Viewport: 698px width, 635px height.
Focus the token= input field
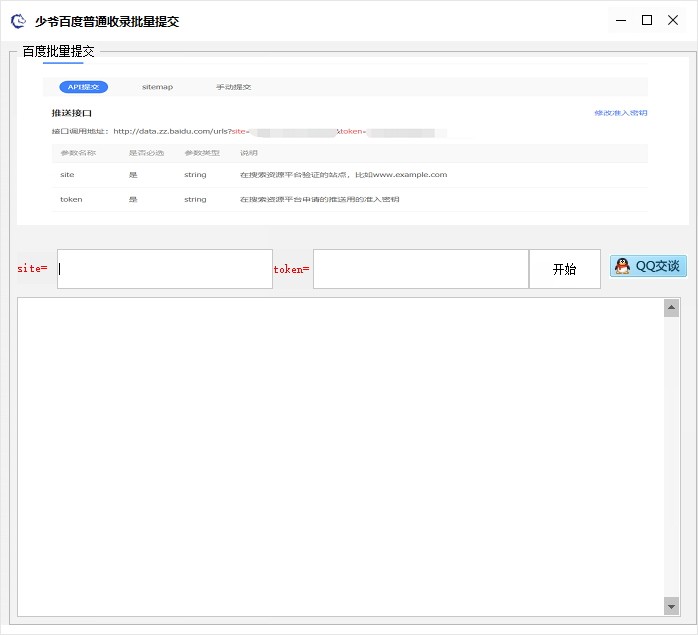point(421,269)
